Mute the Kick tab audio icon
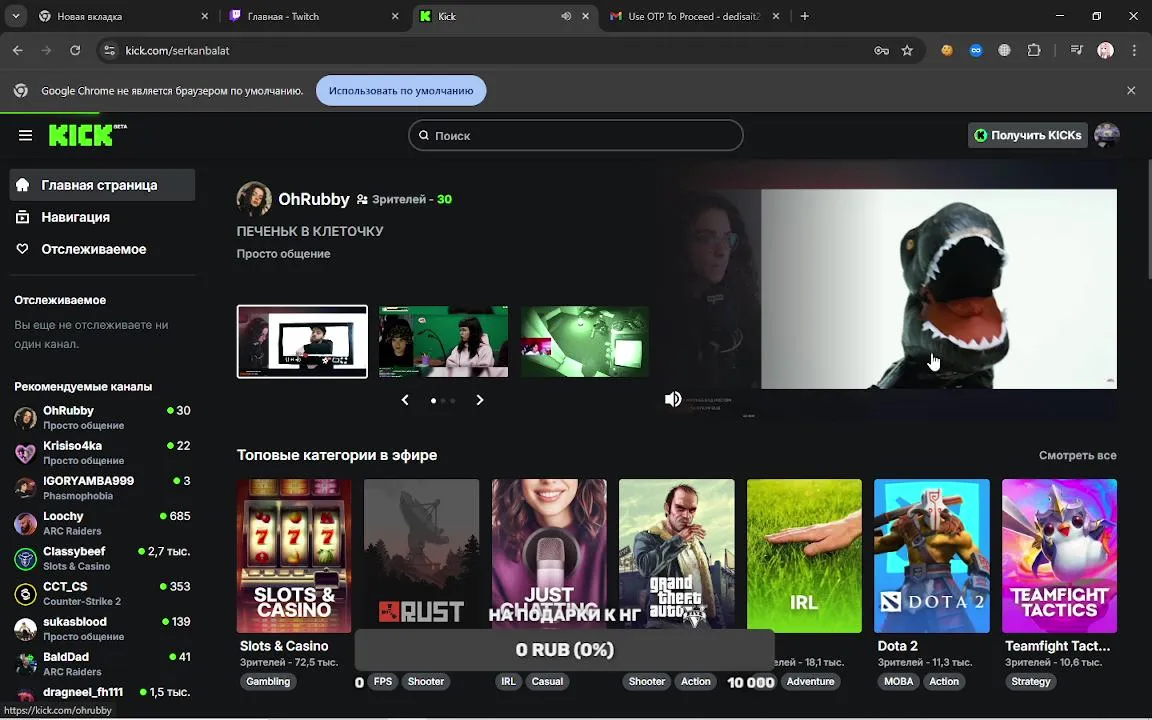Viewport: 1152px width, 720px height. click(566, 16)
